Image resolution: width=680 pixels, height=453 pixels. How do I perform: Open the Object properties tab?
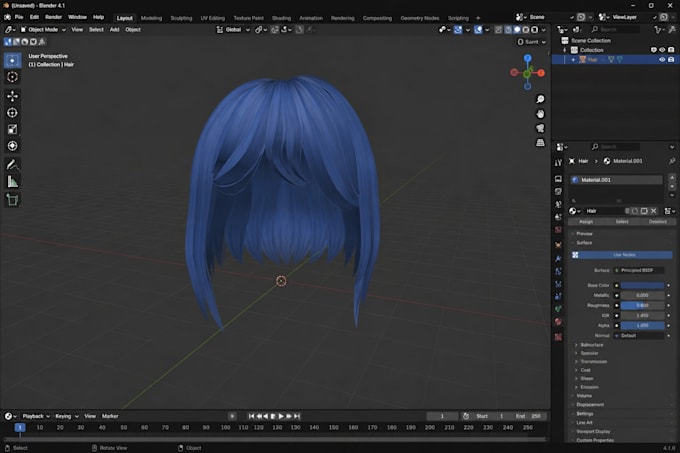coord(558,245)
